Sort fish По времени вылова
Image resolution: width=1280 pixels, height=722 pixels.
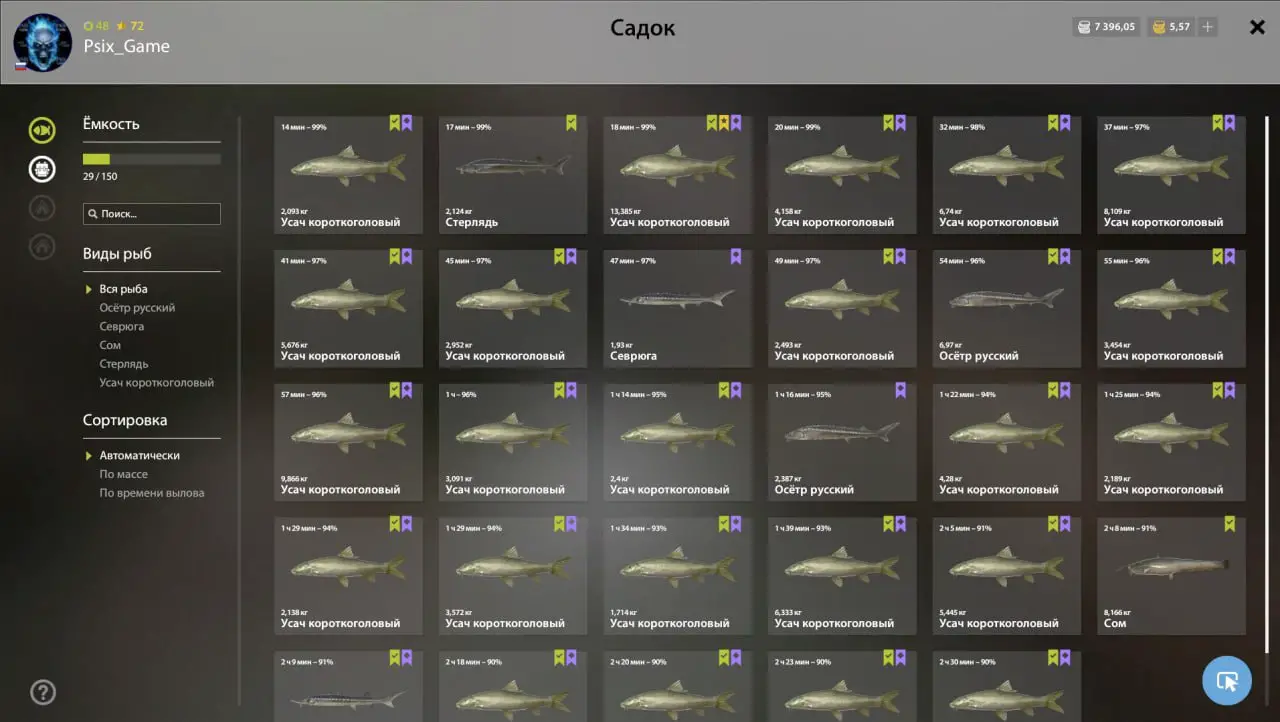click(151, 493)
